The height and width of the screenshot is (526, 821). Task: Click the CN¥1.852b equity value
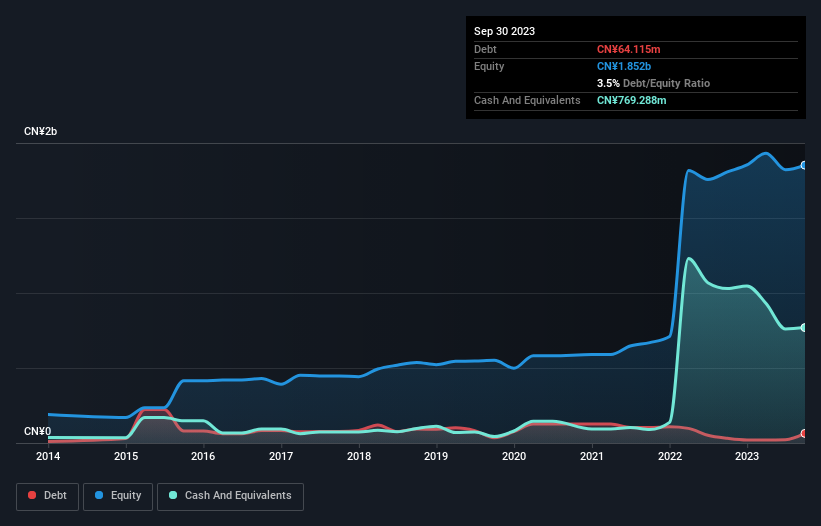coord(624,66)
